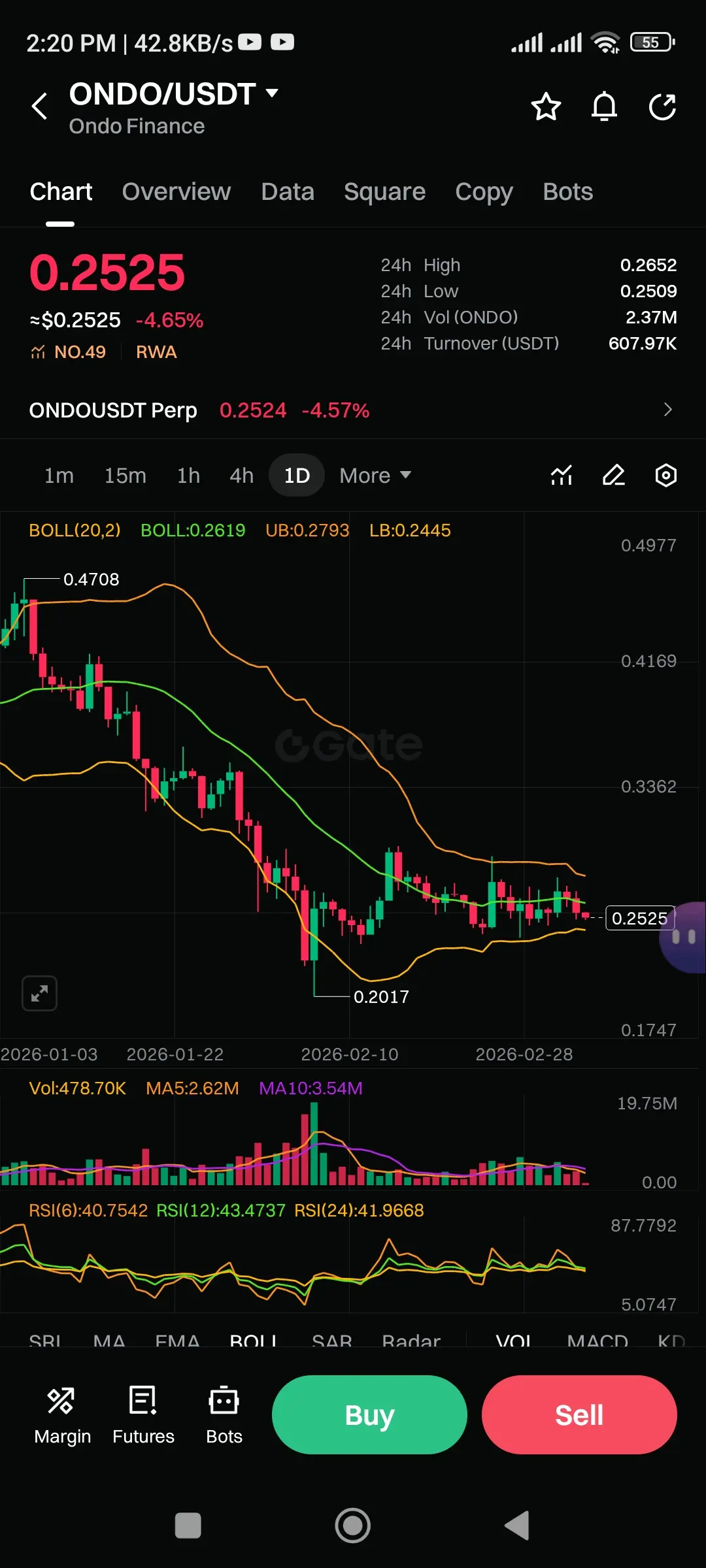Tap the 24h Low value 0.2509
This screenshot has width=706, height=1568.
coord(648,291)
